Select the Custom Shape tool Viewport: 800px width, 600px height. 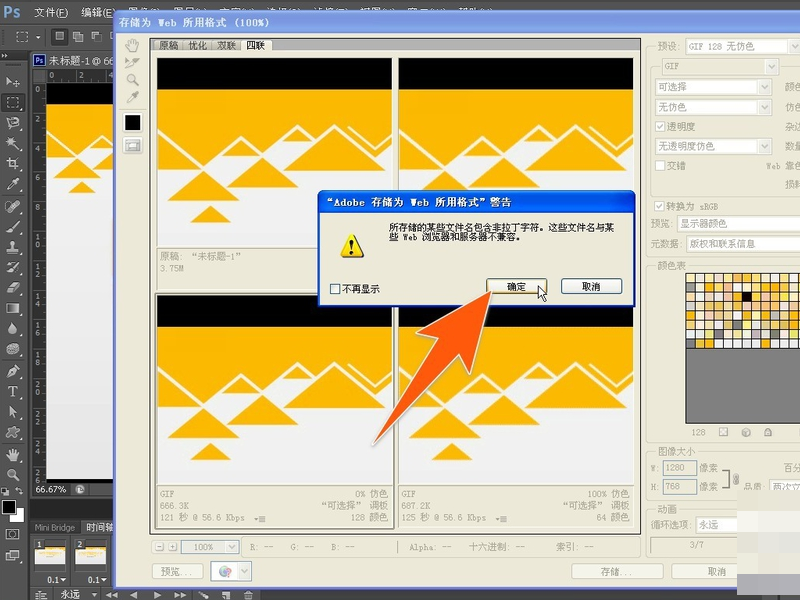tap(13, 432)
